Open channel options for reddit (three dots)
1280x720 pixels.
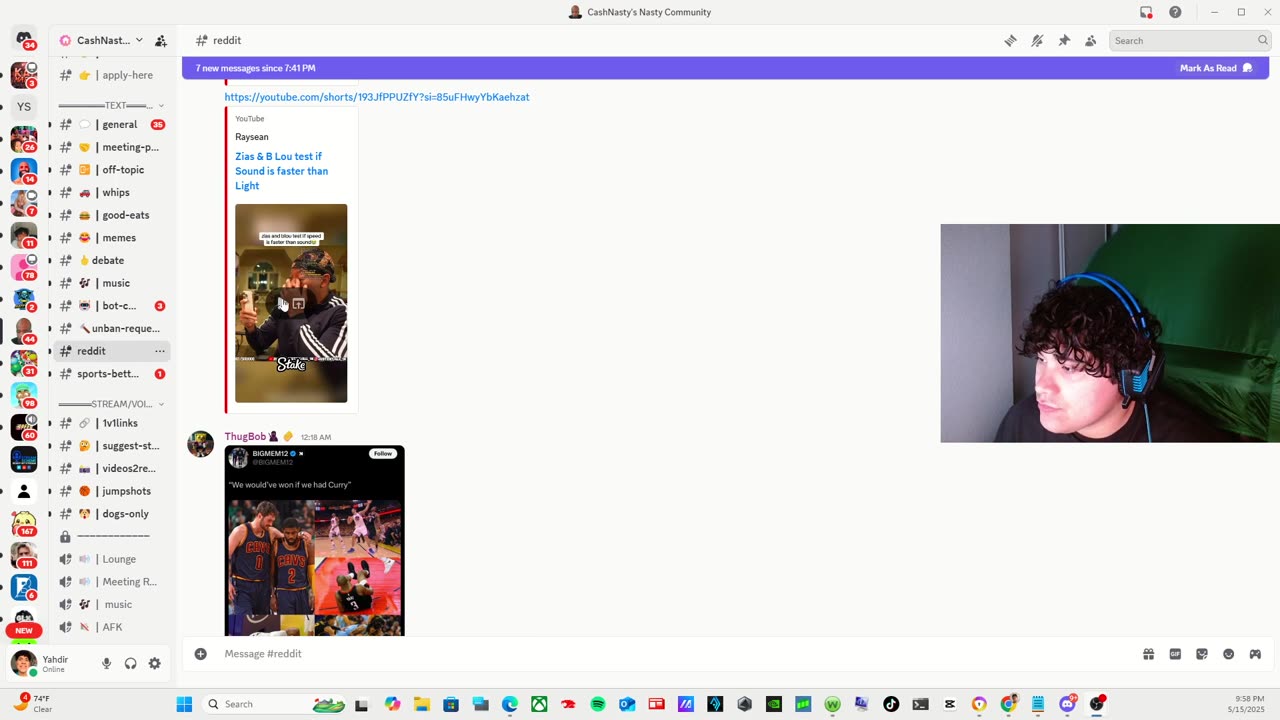click(159, 351)
